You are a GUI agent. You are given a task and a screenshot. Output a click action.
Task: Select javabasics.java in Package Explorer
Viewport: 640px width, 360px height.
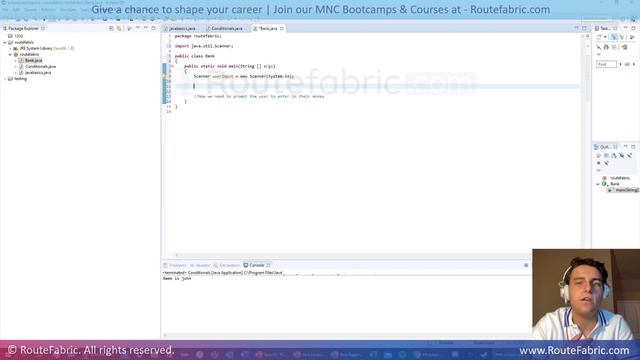(x=38, y=73)
